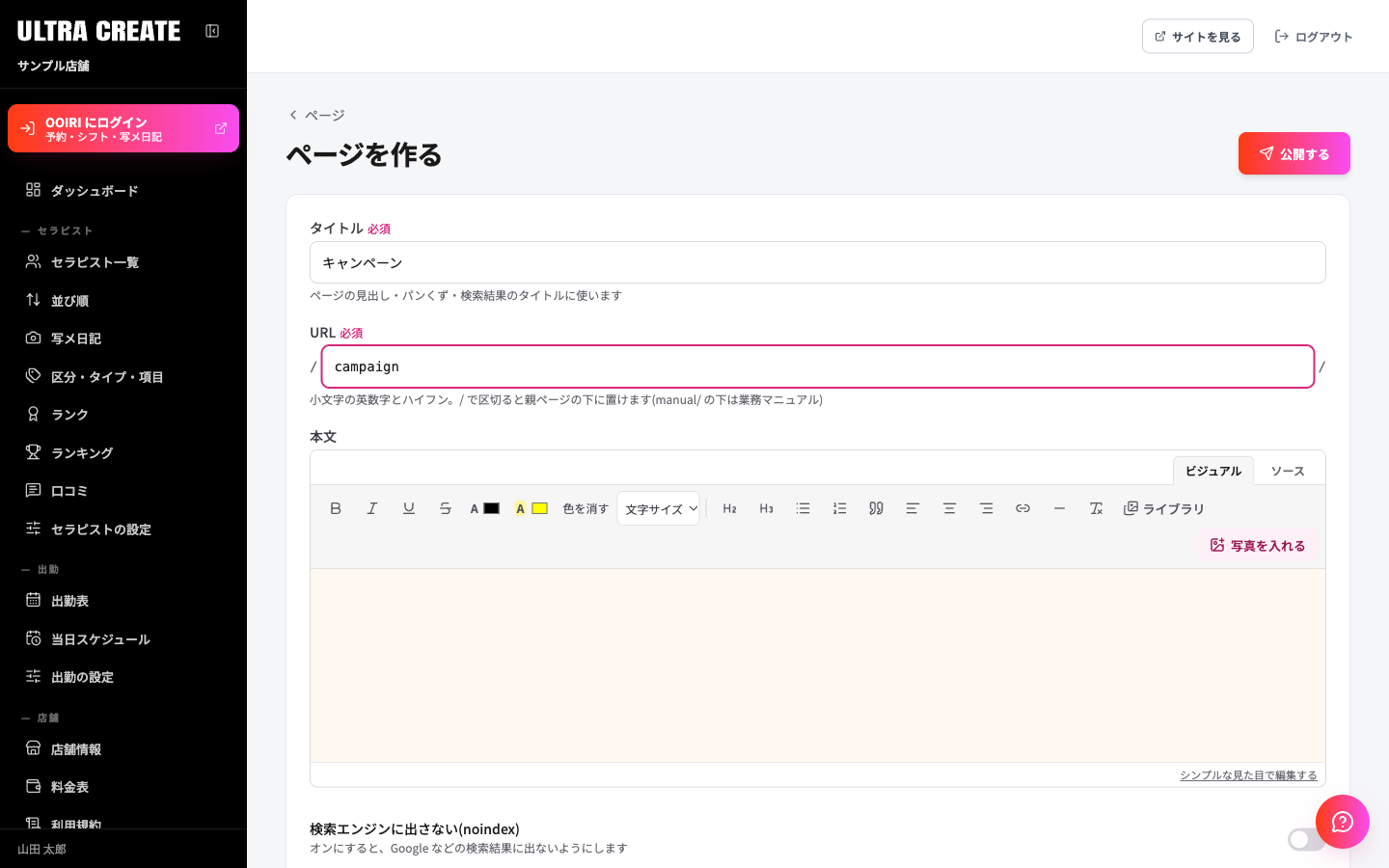This screenshot has width=1389, height=868.
Task: Apply strikethrough formatting
Action: pyautogui.click(x=446, y=508)
